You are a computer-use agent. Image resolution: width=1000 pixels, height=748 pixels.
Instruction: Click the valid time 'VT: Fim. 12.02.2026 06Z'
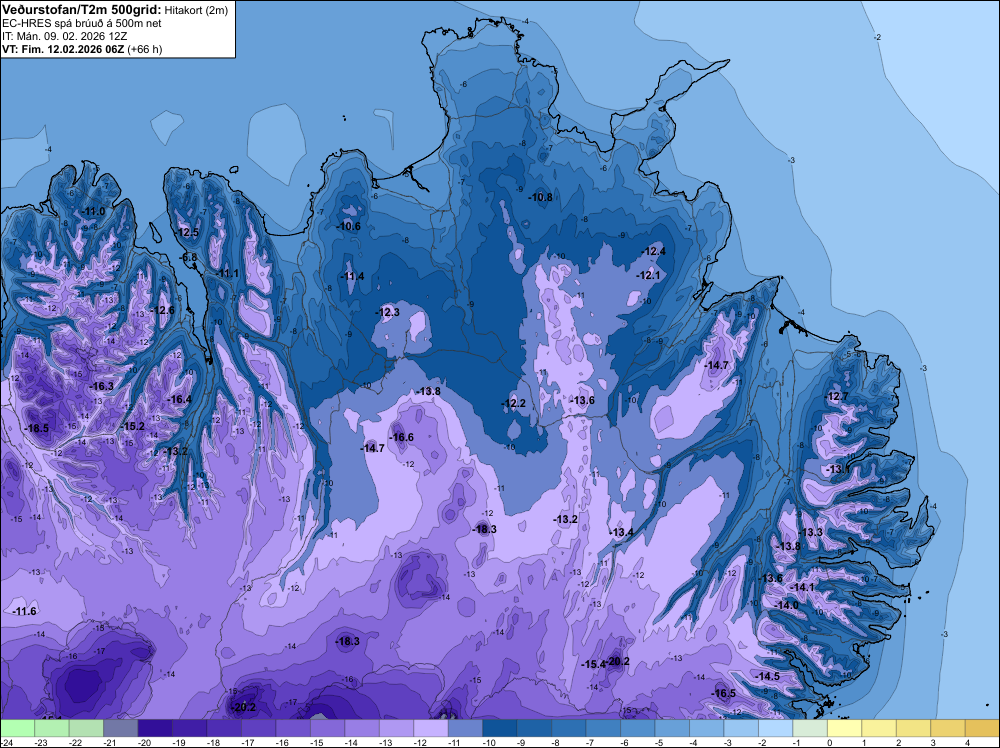click(x=63, y=49)
